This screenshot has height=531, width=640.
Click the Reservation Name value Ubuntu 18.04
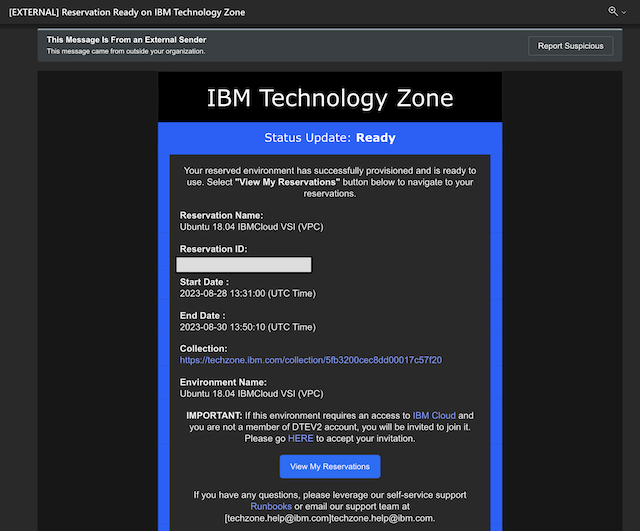(x=251, y=227)
